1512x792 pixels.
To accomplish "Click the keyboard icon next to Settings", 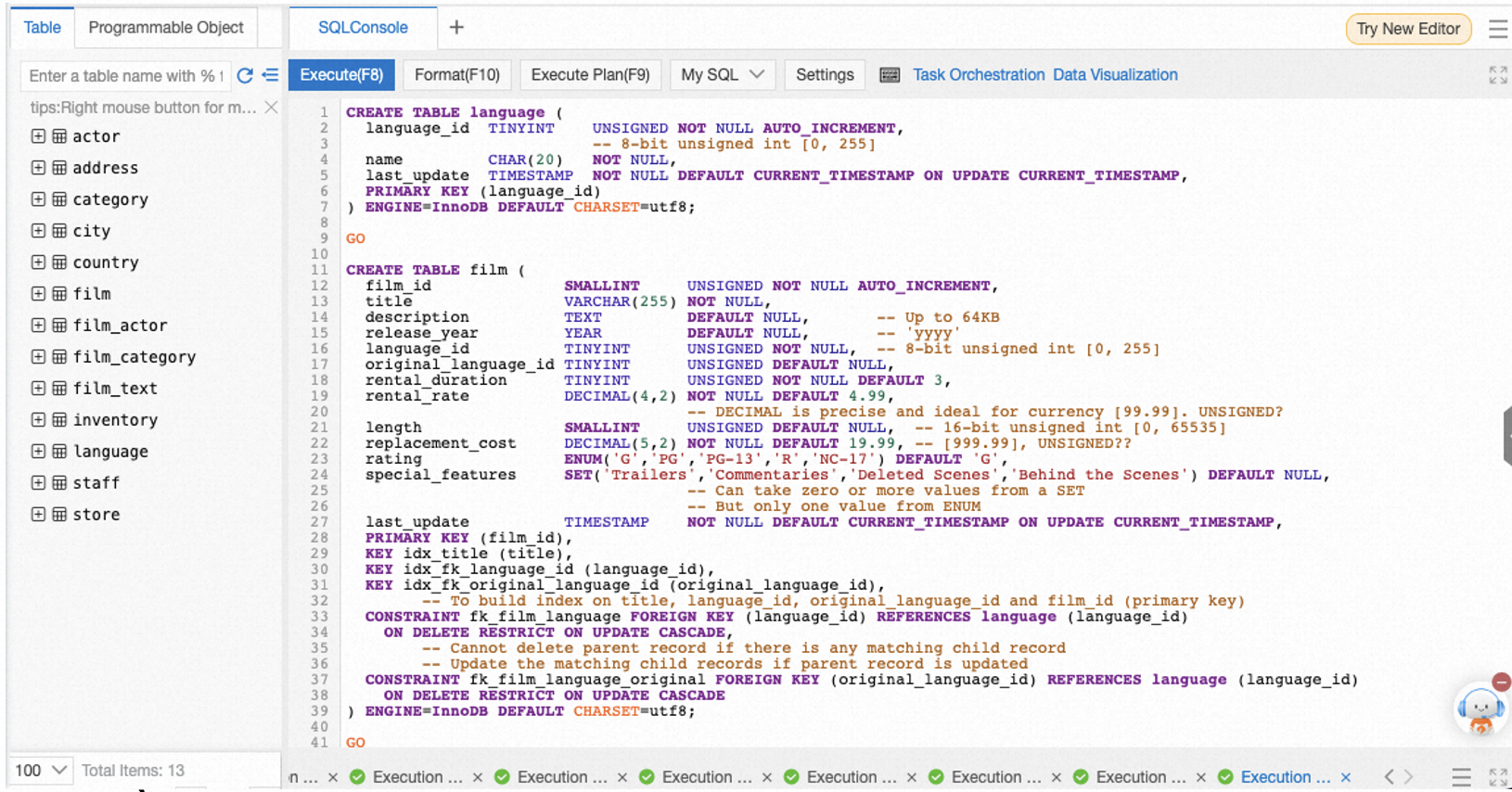I will pos(890,75).
